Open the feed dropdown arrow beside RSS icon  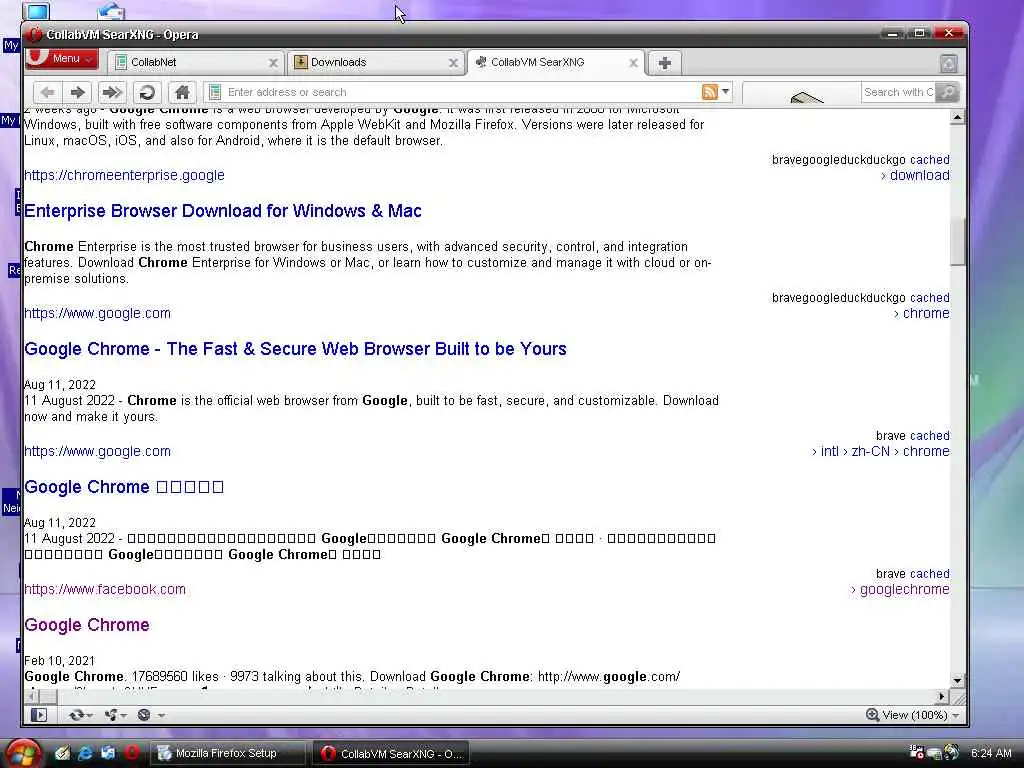(x=726, y=92)
